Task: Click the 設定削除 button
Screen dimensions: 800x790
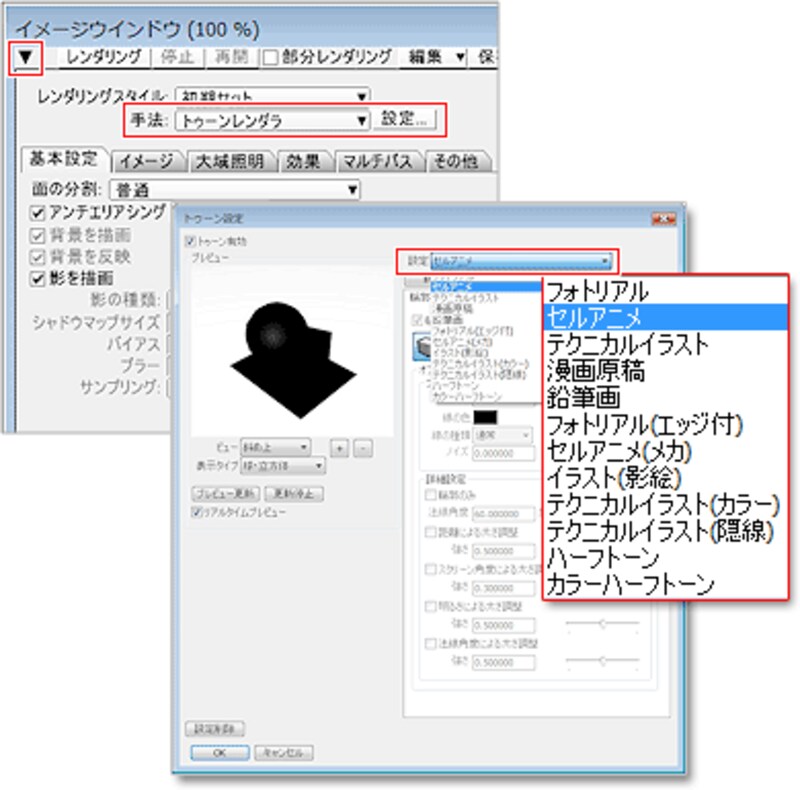Action: tap(215, 729)
